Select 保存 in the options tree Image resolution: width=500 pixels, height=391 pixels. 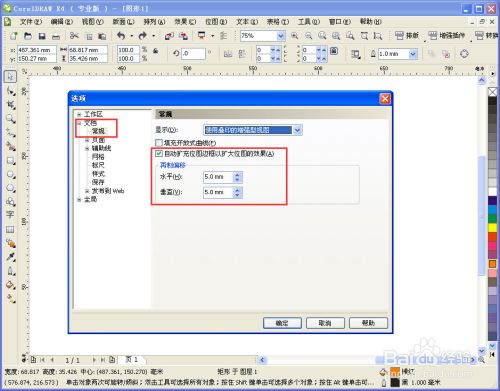click(98, 182)
